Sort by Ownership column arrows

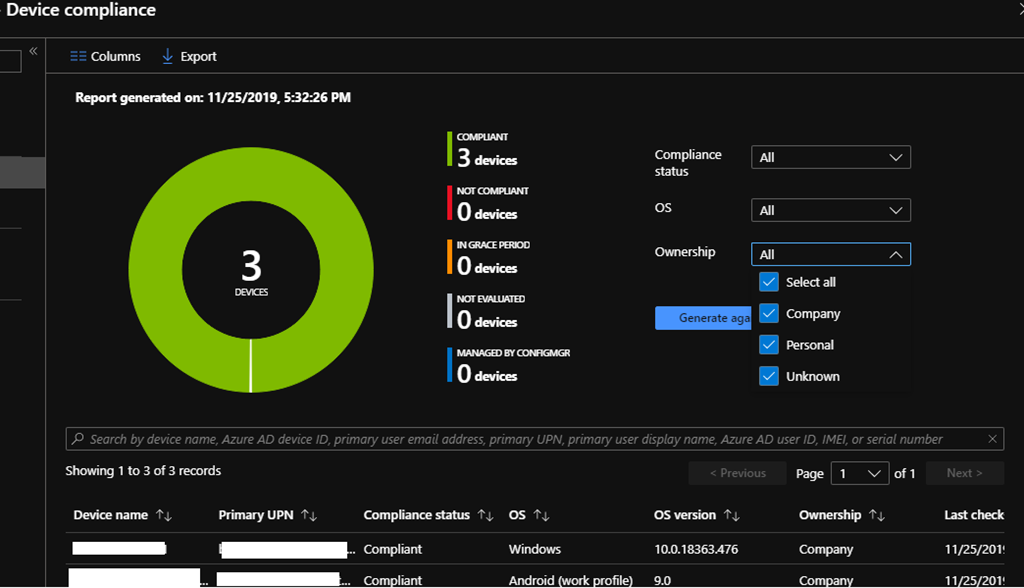pyautogui.click(x=877, y=516)
